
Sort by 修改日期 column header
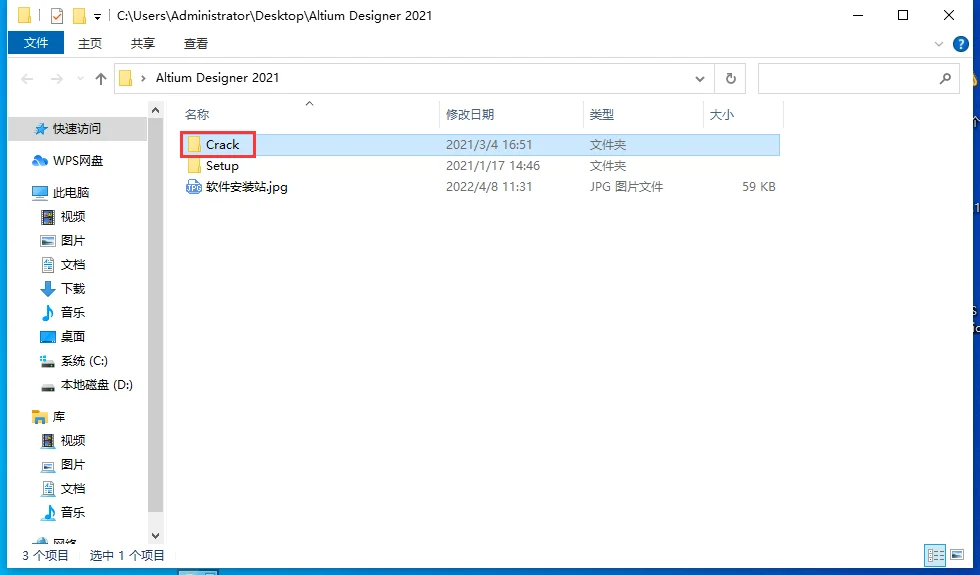coord(470,114)
